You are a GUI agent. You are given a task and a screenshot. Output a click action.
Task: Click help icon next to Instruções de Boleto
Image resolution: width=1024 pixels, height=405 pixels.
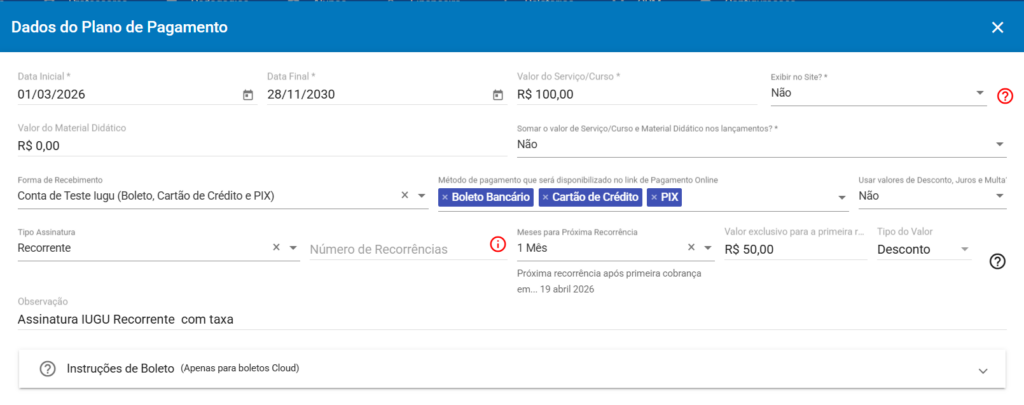47,369
